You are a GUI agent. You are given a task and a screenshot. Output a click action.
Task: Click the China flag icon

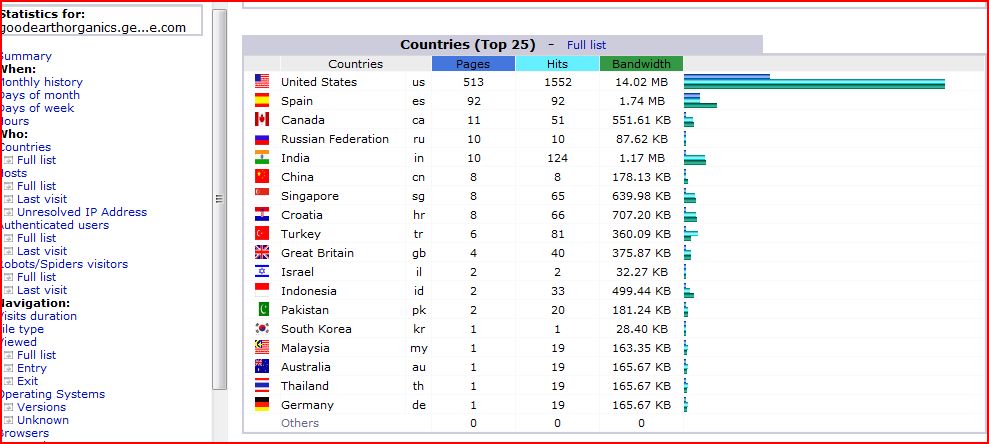click(262, 177)
